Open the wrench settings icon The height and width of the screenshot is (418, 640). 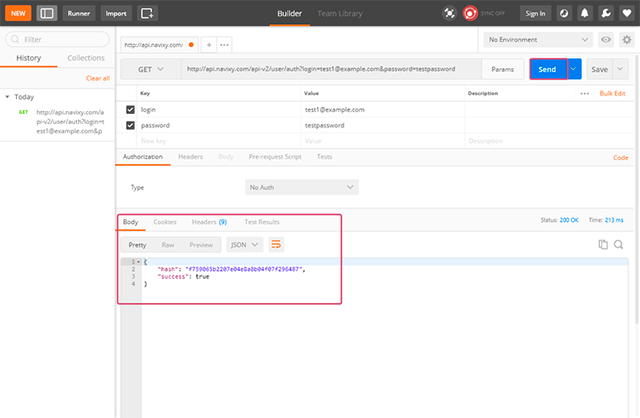click(x=606, y=13)
